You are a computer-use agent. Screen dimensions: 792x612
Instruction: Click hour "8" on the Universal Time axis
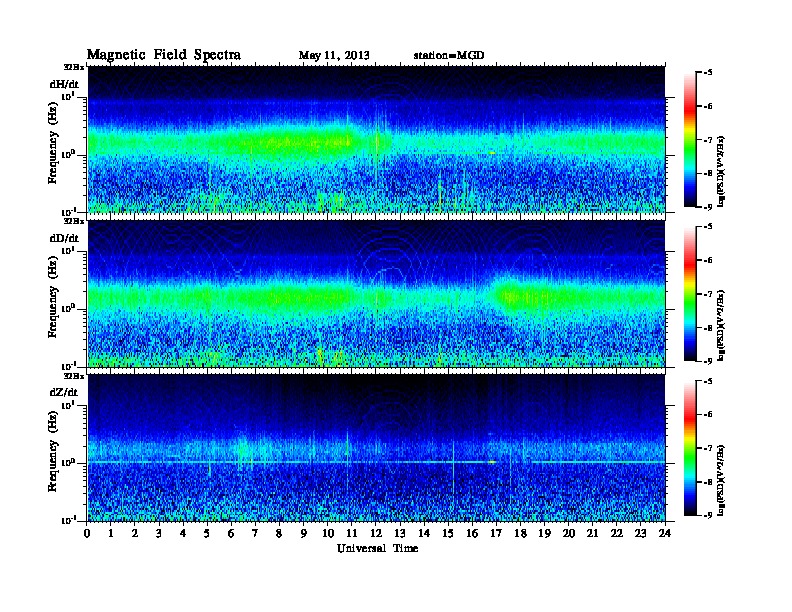(279, 533)
